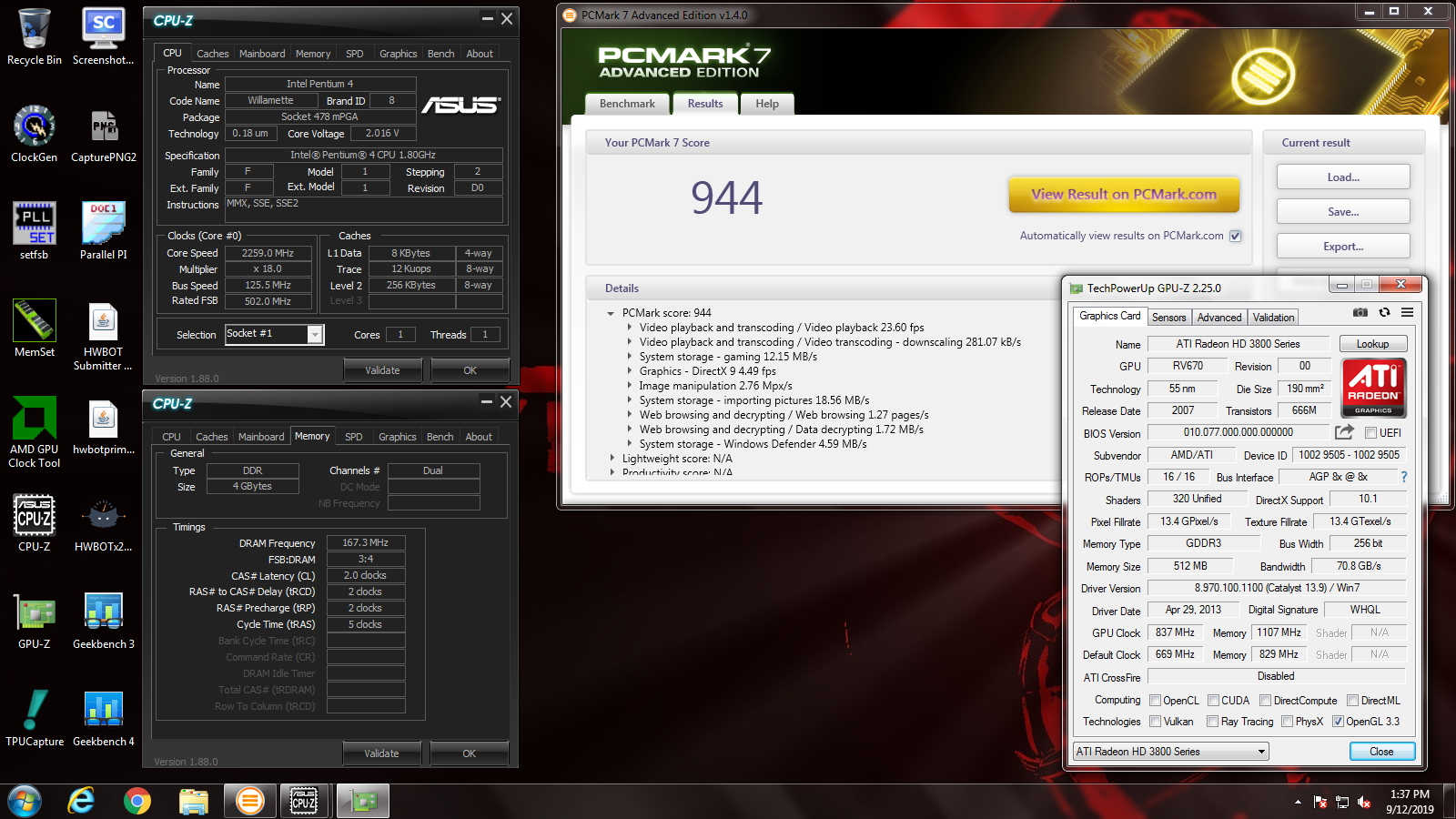This screenshot has width=1456, height=819.
Task: Take GPU-Z screenshot with camera icon
Action: point(1360,312)
